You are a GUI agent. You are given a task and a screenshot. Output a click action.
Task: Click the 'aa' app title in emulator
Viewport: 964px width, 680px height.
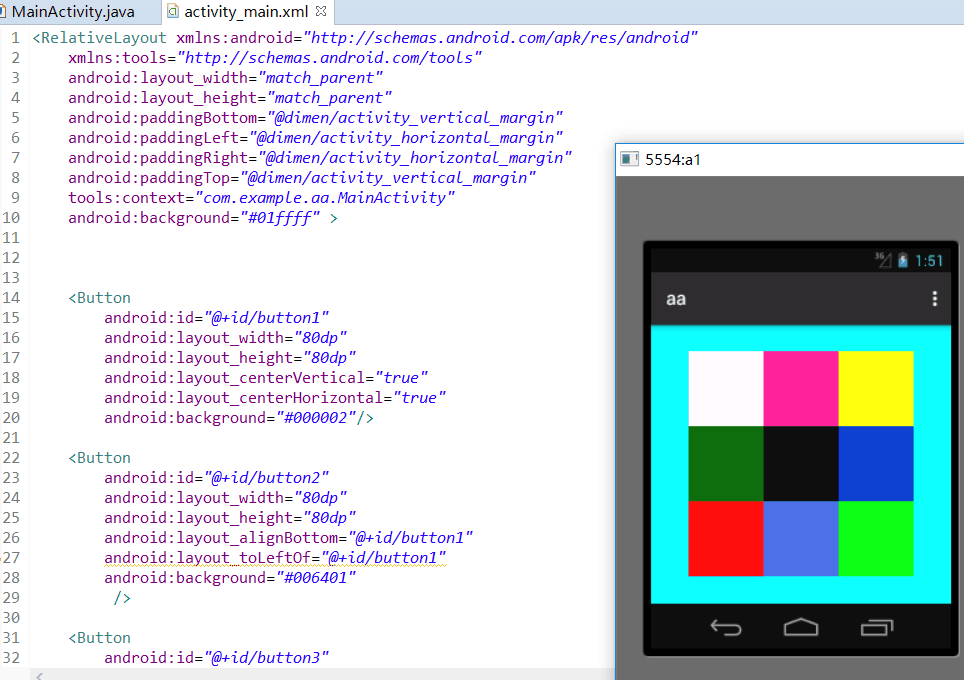point(676,299)
